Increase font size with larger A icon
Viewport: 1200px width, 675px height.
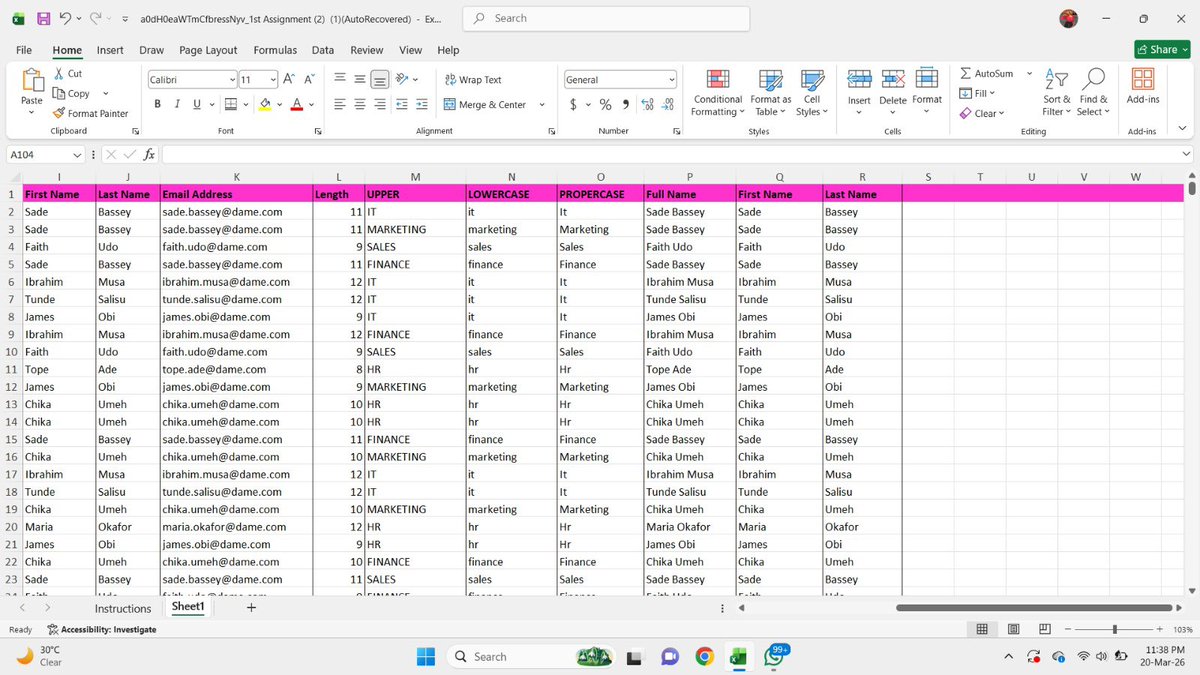(x=288, y=79)
